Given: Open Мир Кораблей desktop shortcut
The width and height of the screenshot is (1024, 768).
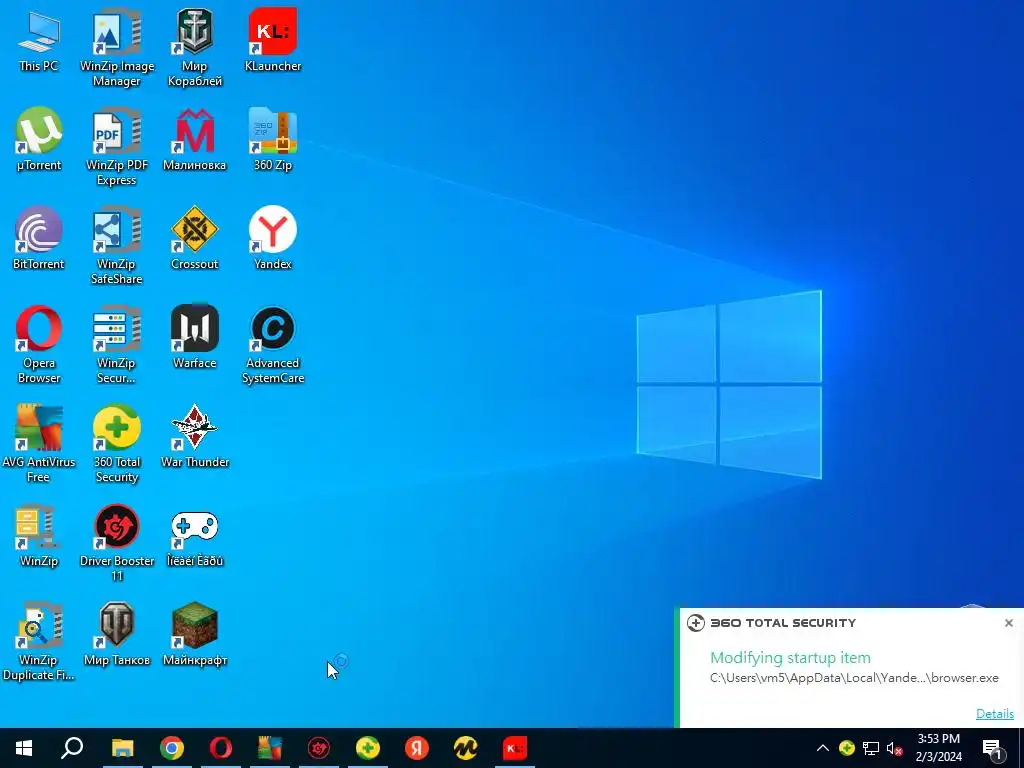Looking at the screenshot, I should [x=195, y=48].
